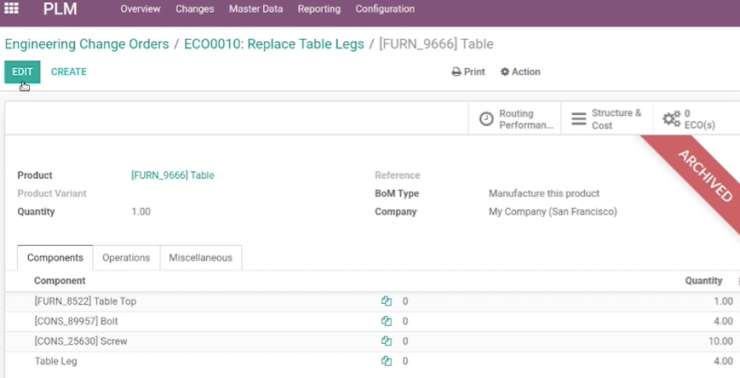The width and height of the screenshot is (740, 378).
Task: Open the Reporting menu
Action: pyautogui.click(x=319, y=9)
